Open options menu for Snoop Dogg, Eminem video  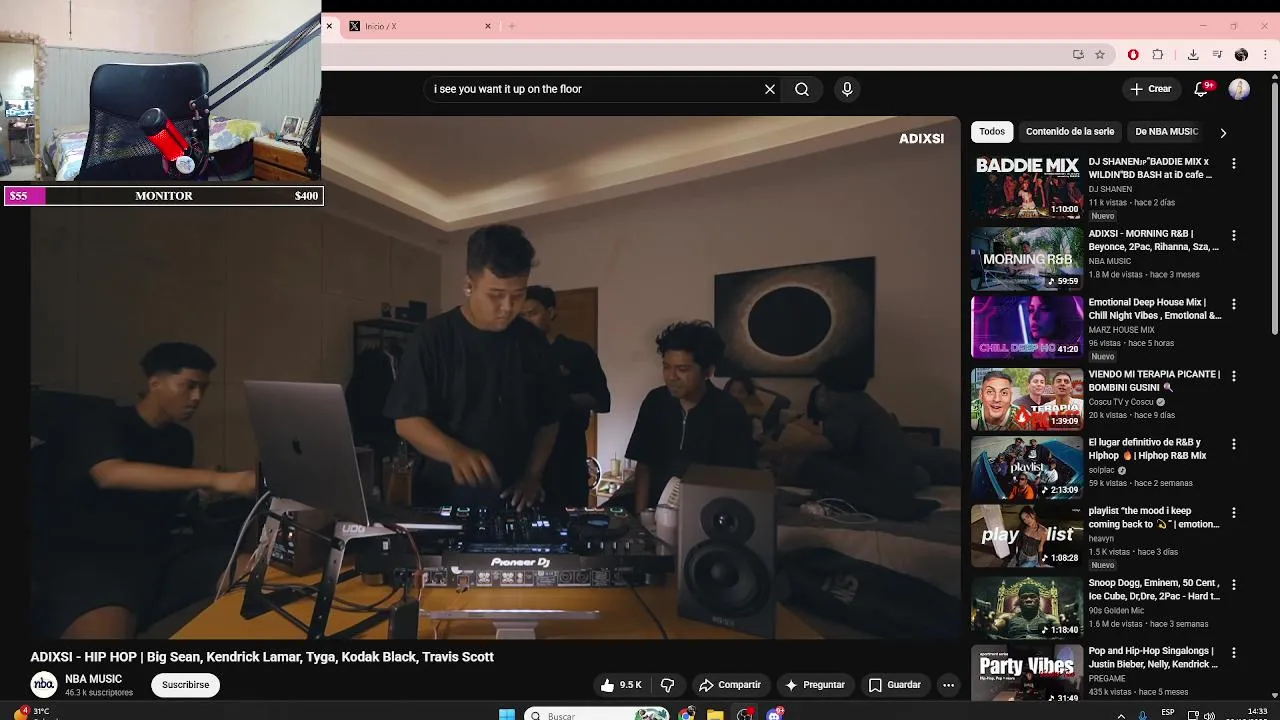pyautogui.click(x=1234, y=584)
